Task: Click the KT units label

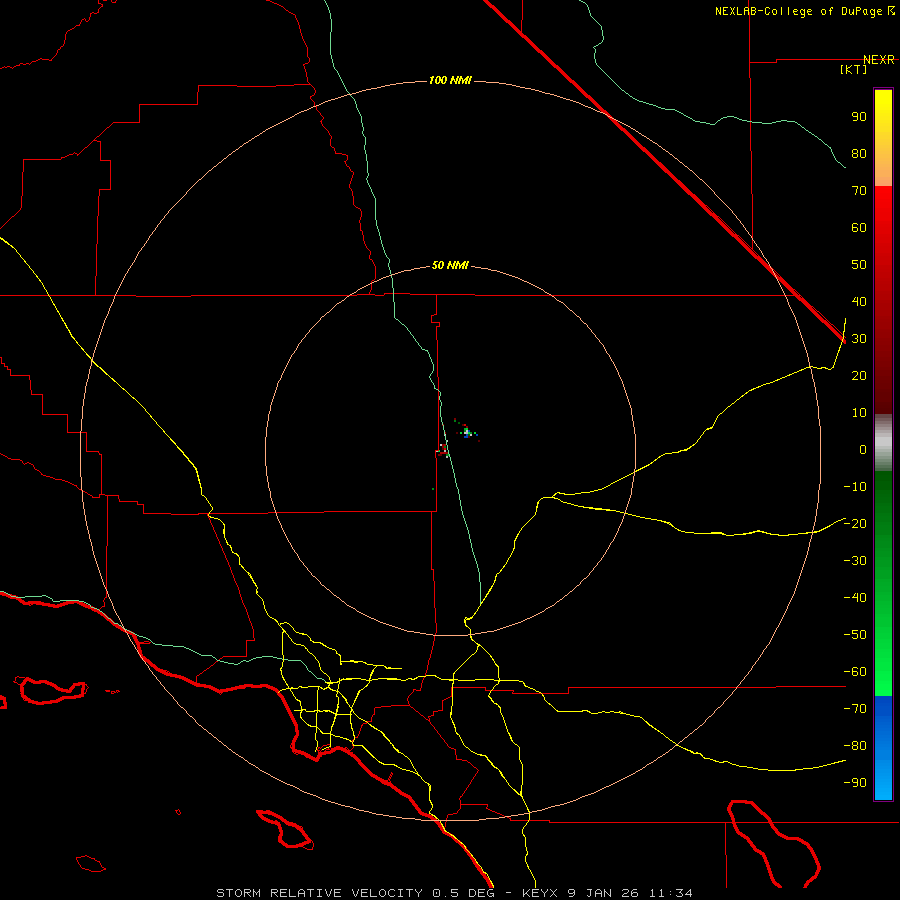Action: (x=854, y=69)
